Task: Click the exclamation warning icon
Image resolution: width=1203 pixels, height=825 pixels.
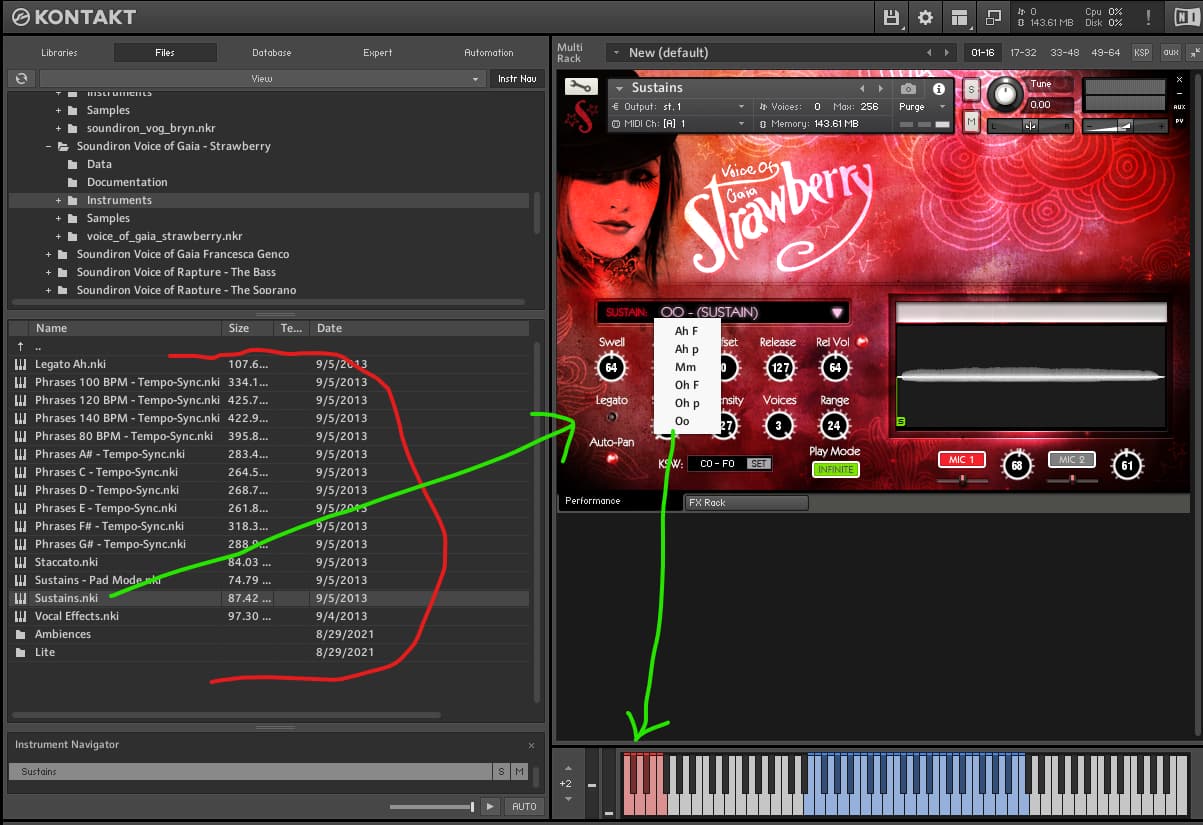Action: (1148, 17)
